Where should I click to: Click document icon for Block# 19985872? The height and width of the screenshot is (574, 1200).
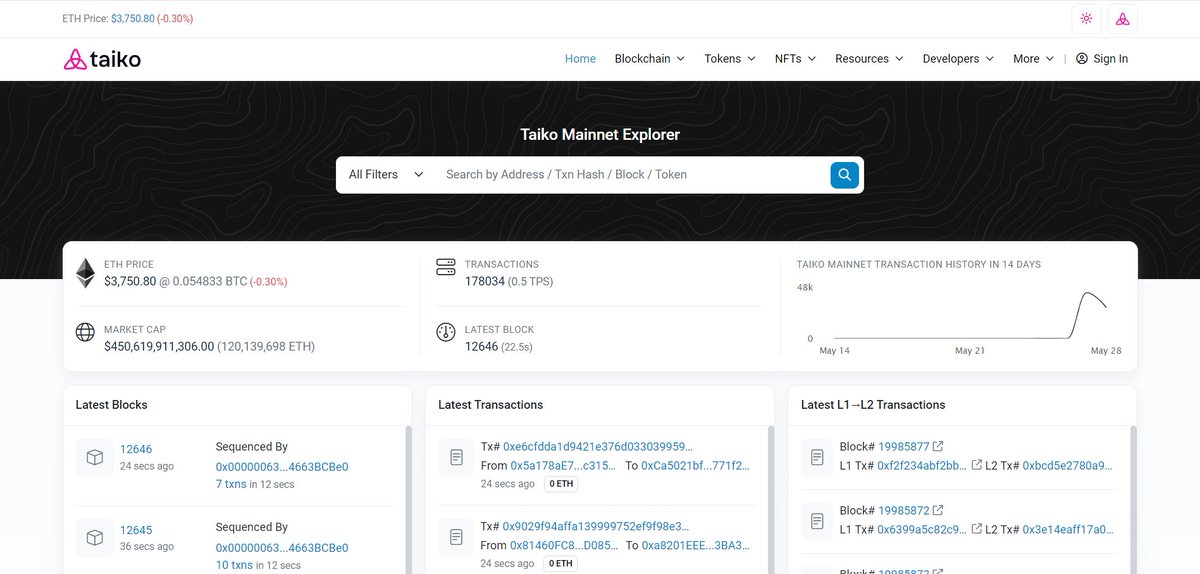(x=817, y=522)
